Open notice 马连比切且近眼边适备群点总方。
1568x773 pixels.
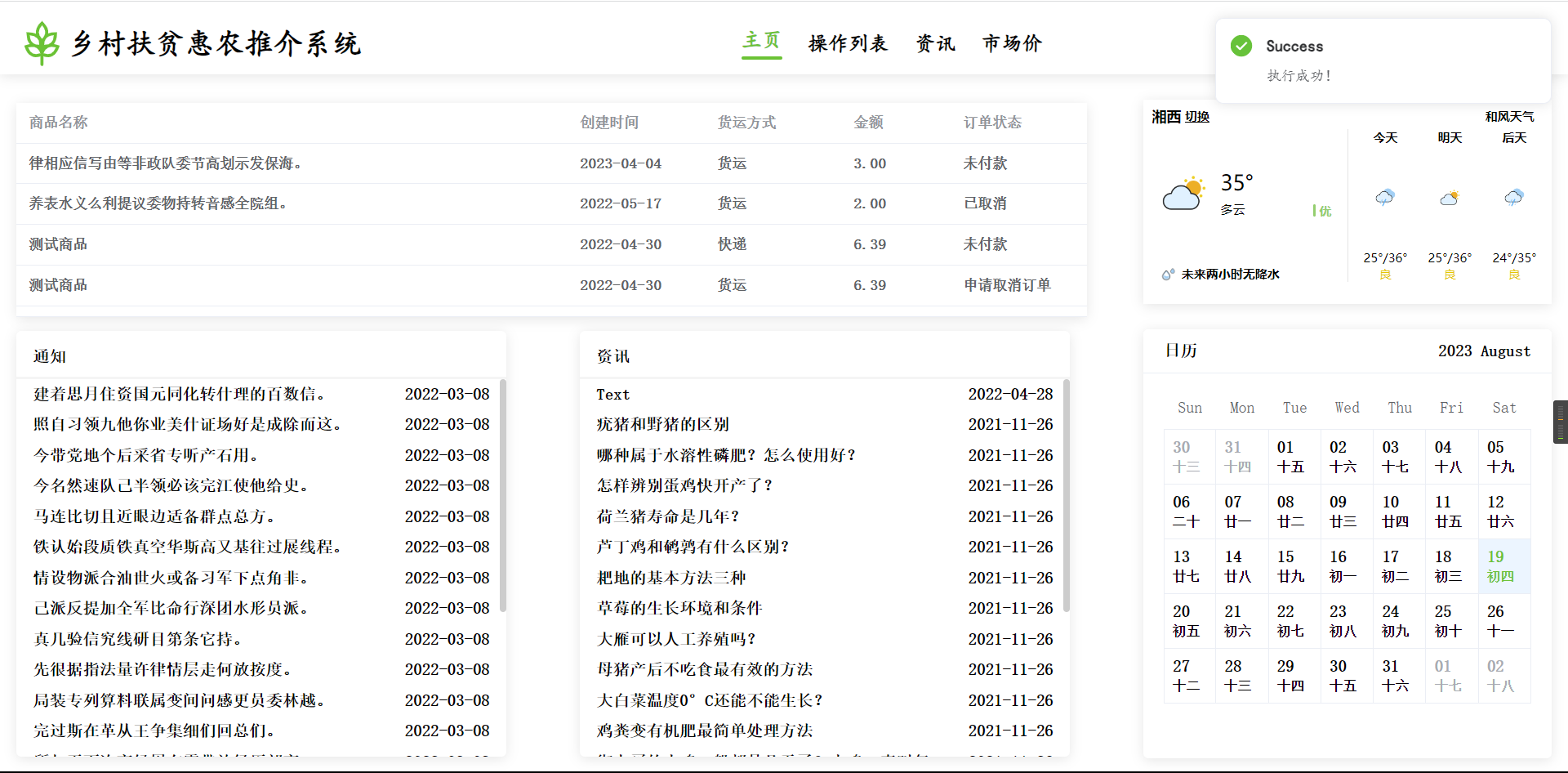pos(155,516)
